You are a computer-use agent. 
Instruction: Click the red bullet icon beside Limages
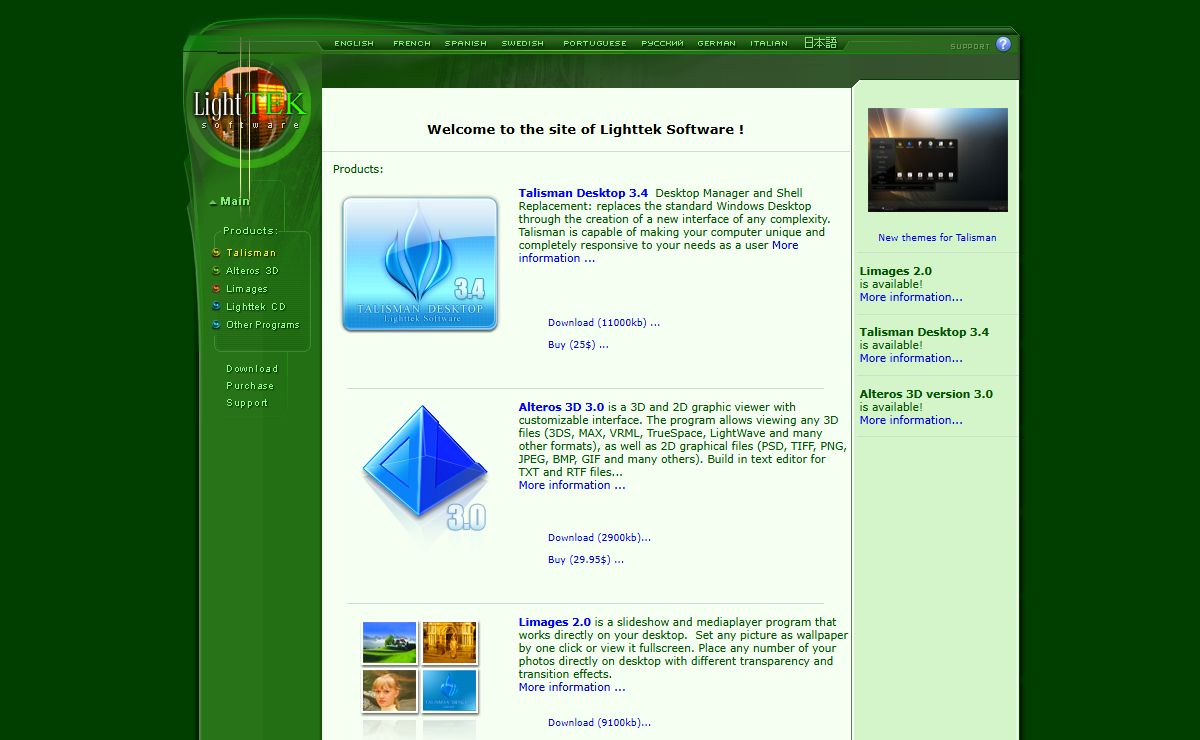[x=216, y=289]
